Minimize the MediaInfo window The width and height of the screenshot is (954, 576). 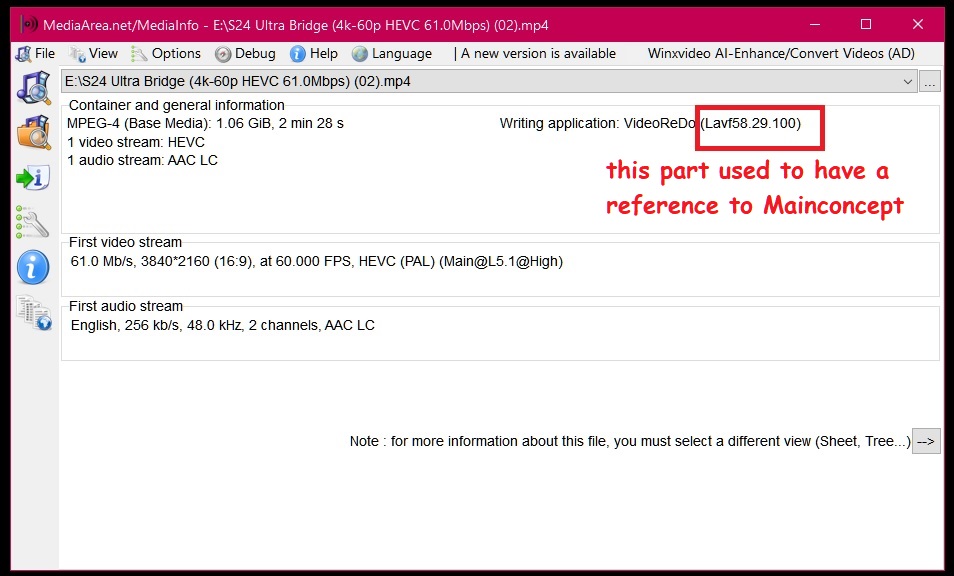coord(815,24)
